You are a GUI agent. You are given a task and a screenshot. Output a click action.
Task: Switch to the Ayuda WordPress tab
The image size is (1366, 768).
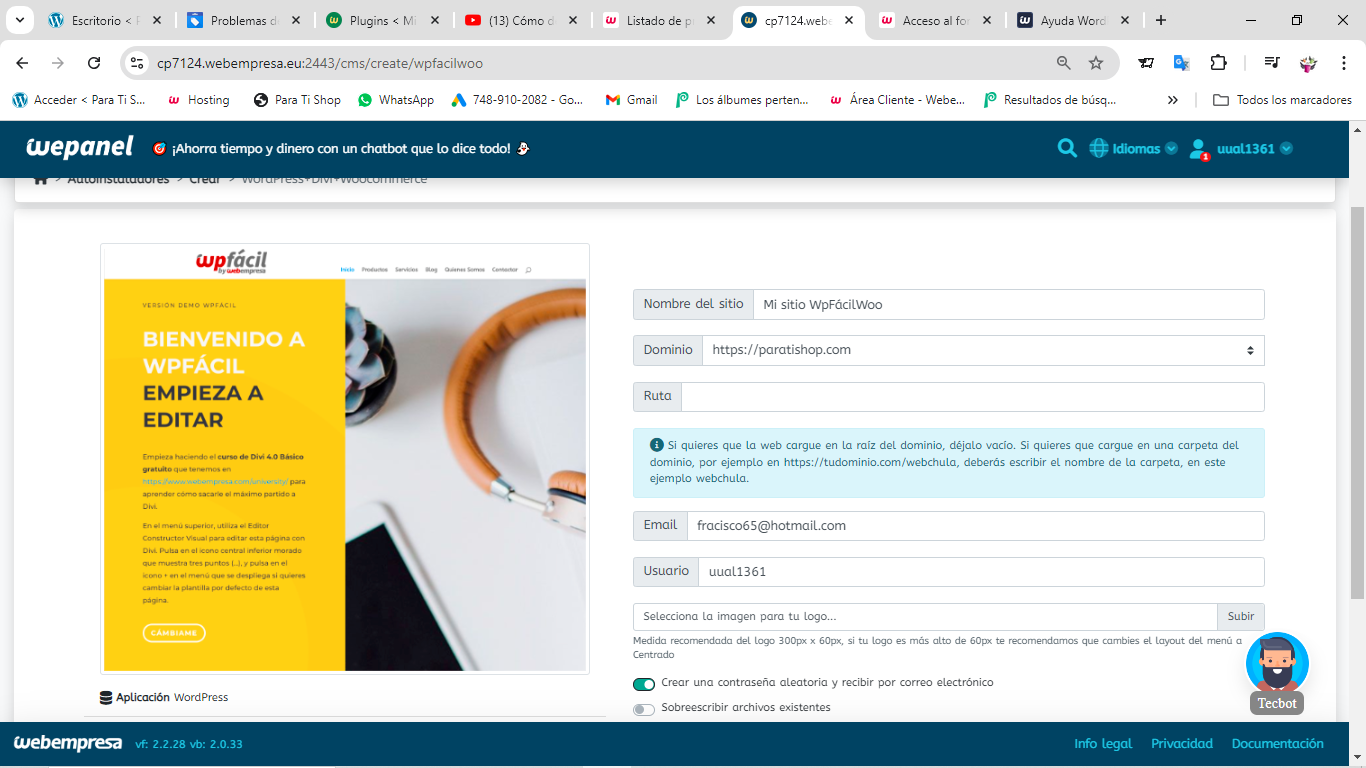click(1075, 20)
